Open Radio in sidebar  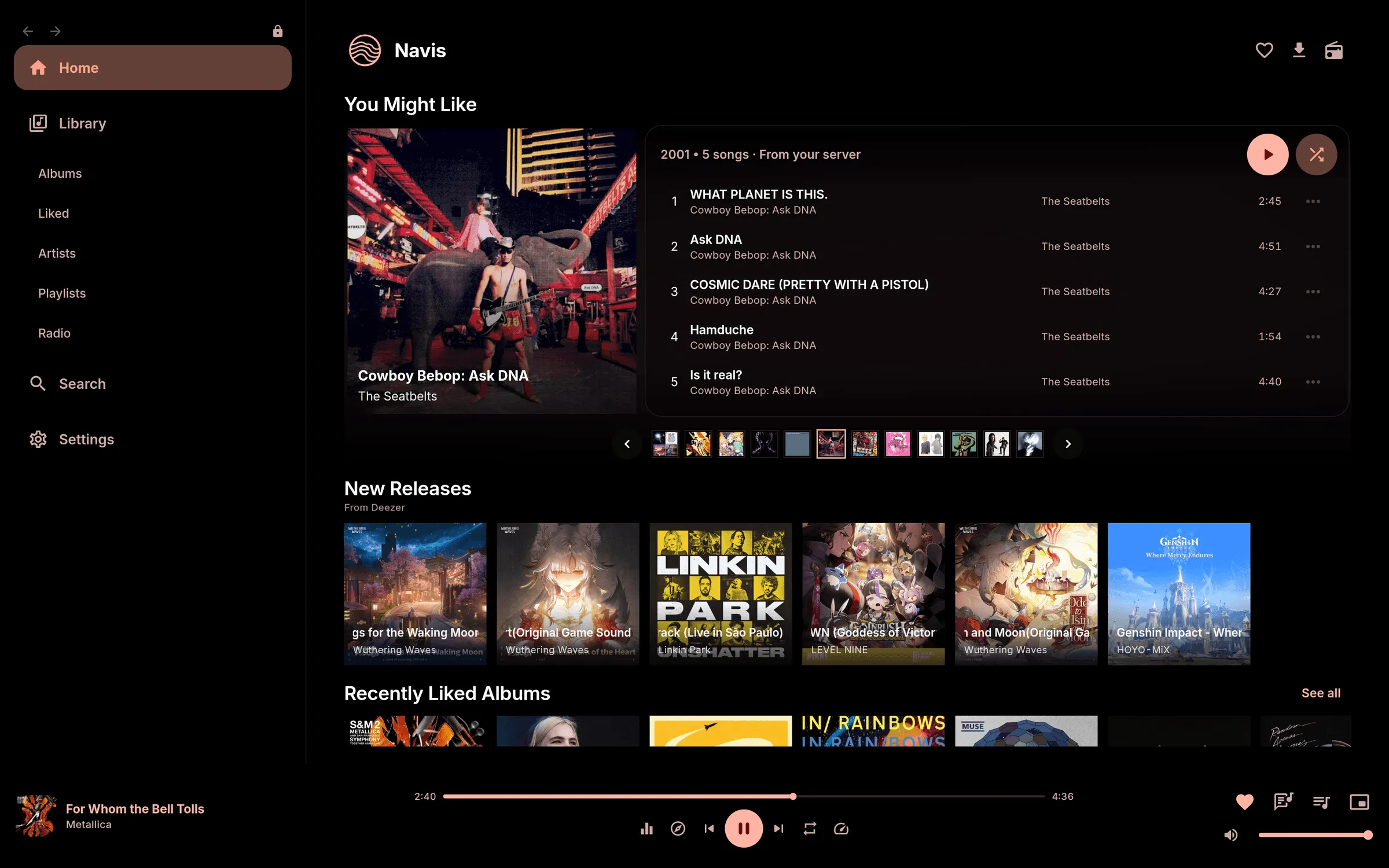coord(54,333)
